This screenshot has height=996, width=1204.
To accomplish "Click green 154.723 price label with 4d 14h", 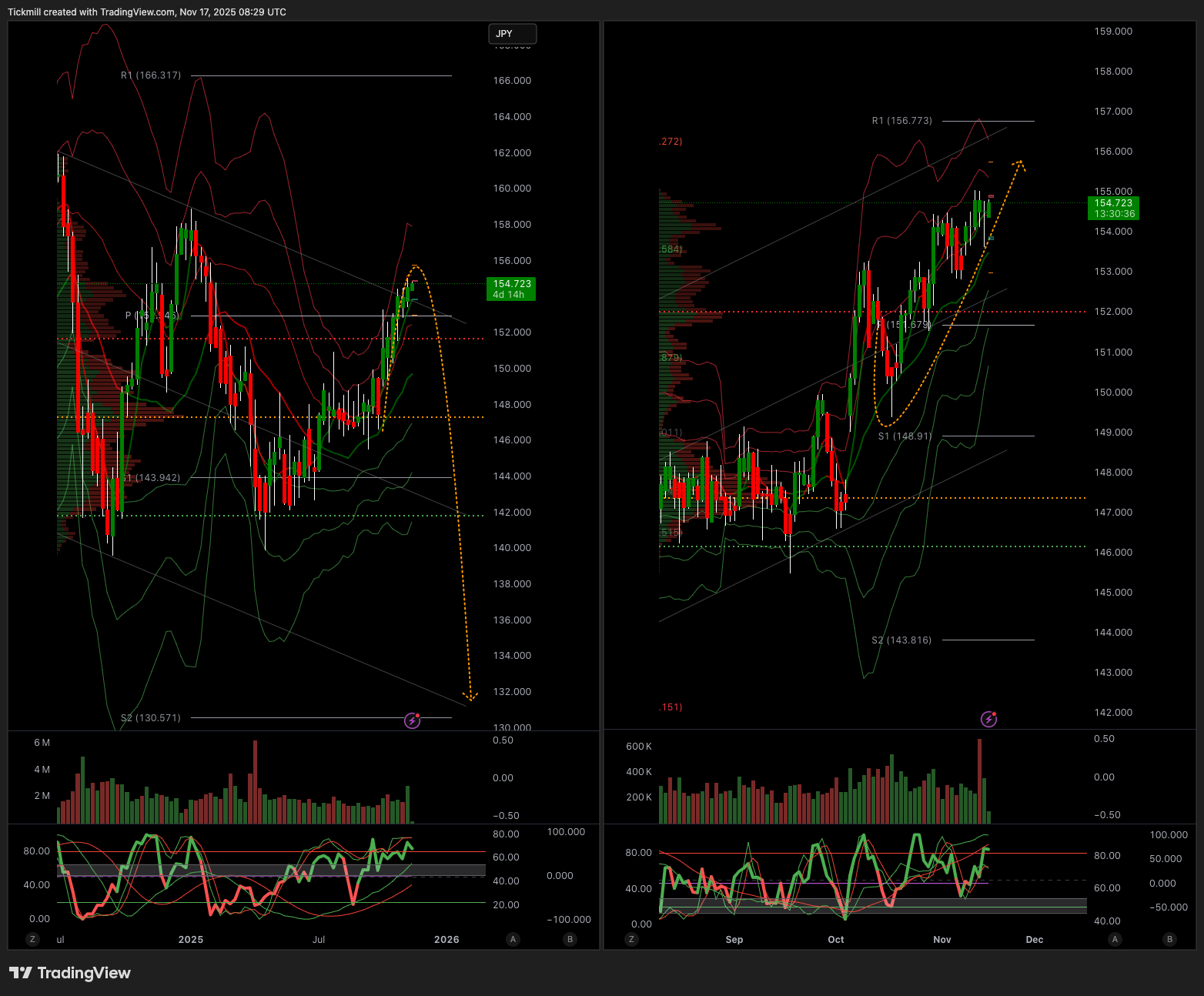I will 511,289.
